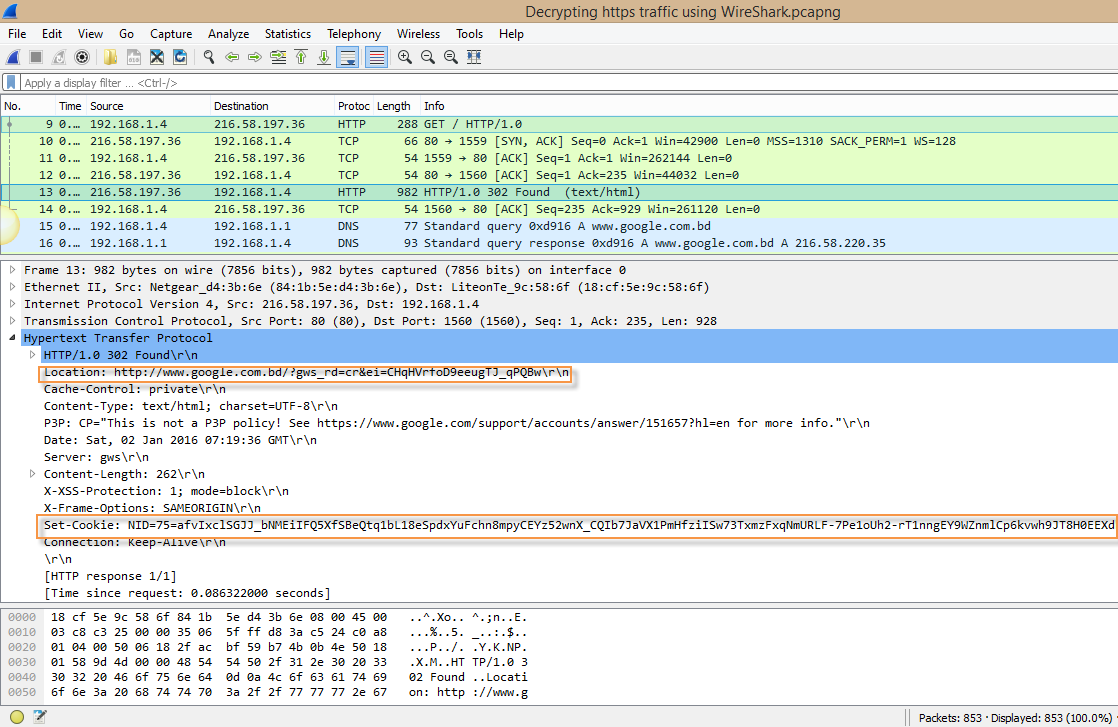Open the File menu
Image resolution: width=1118 pixels, height=727 pixels.
pos(17,33)
